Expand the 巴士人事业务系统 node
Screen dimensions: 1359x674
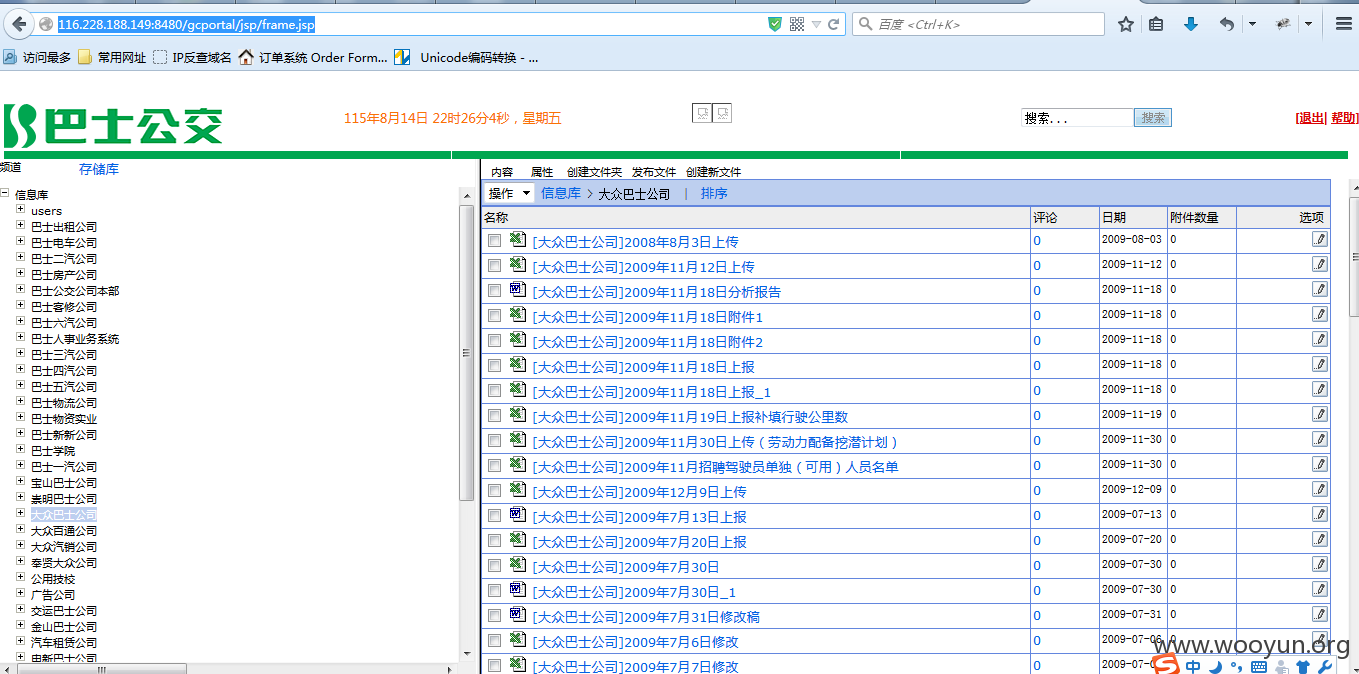(20, 338)
